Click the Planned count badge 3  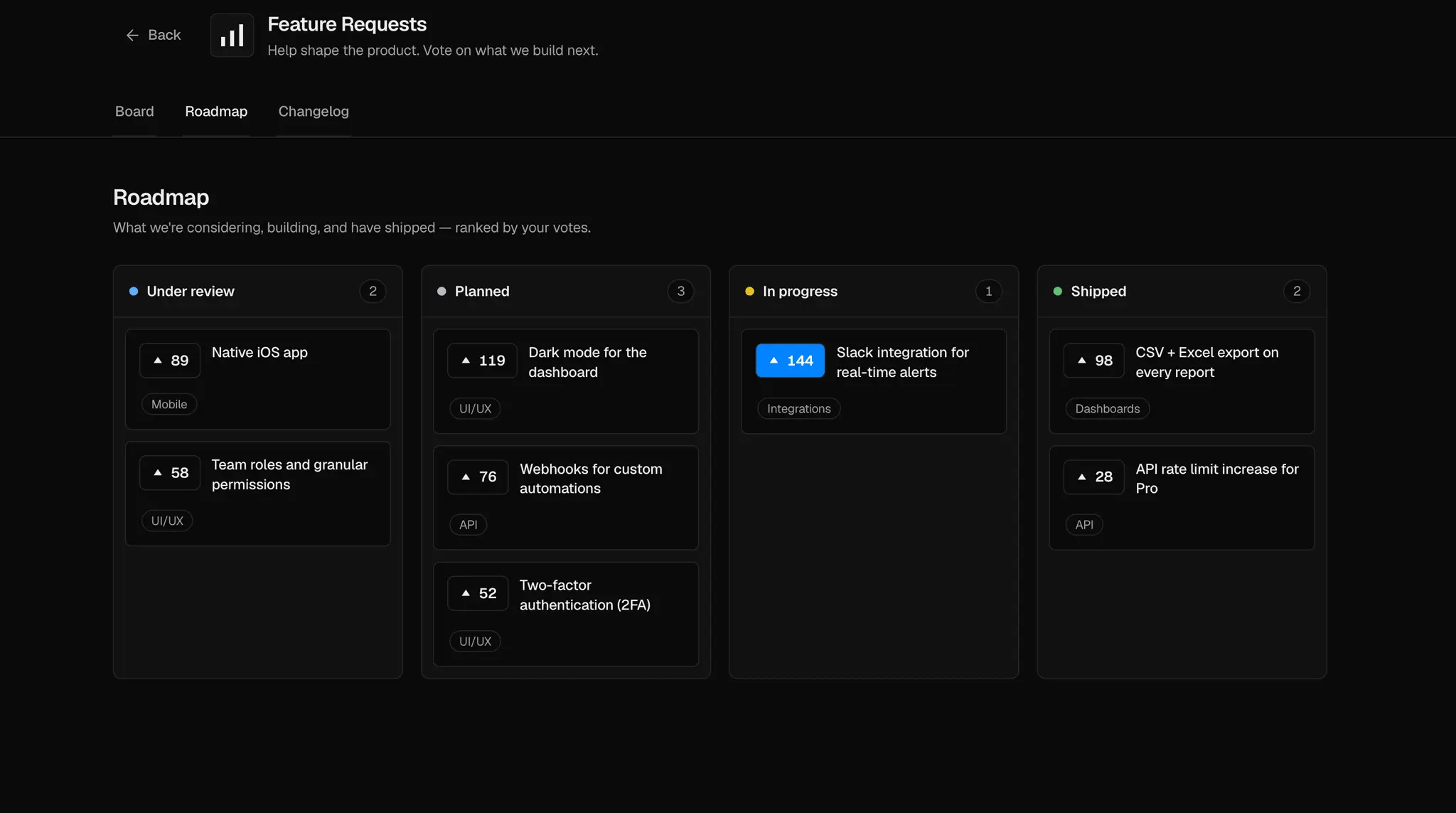click(680, 291)
